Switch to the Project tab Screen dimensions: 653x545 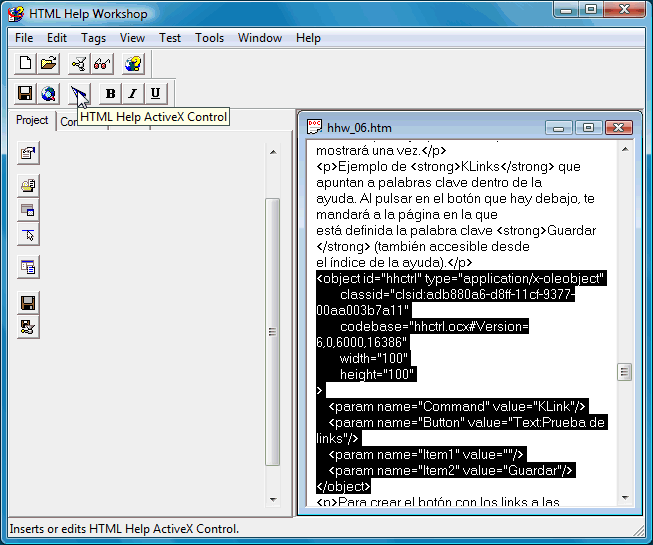point(32,120)
